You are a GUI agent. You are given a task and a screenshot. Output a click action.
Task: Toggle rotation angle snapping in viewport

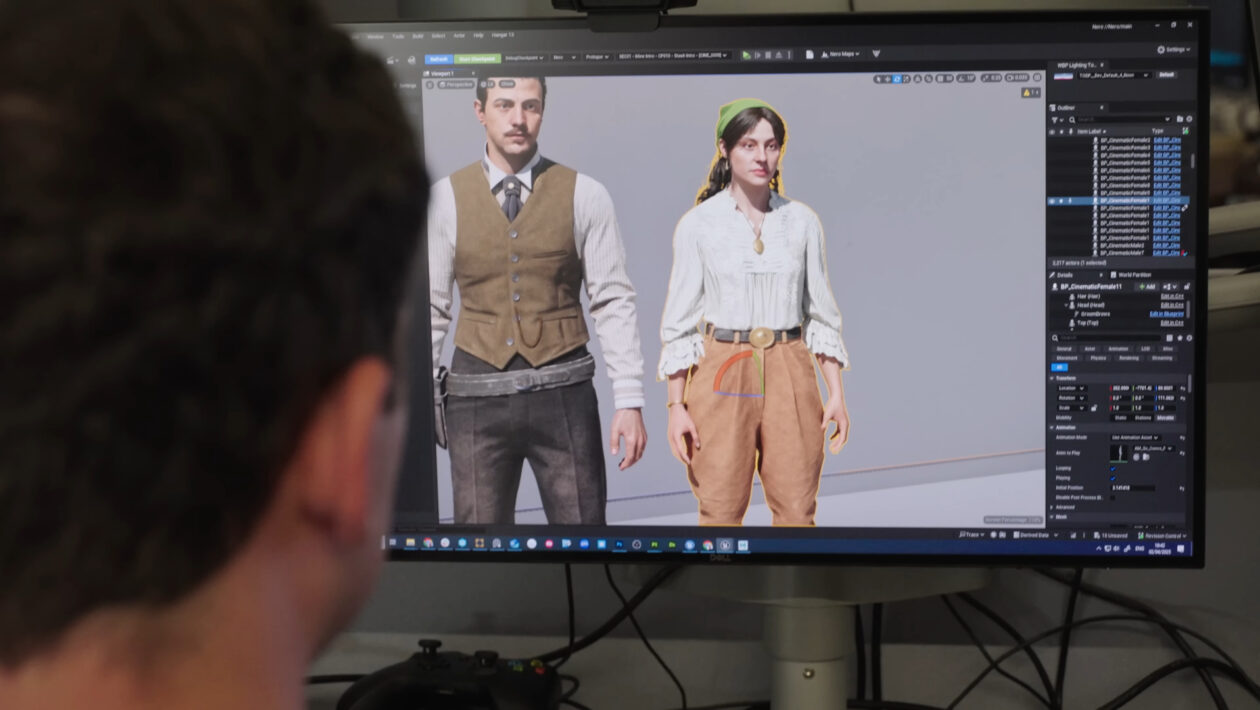pos(961,78)
